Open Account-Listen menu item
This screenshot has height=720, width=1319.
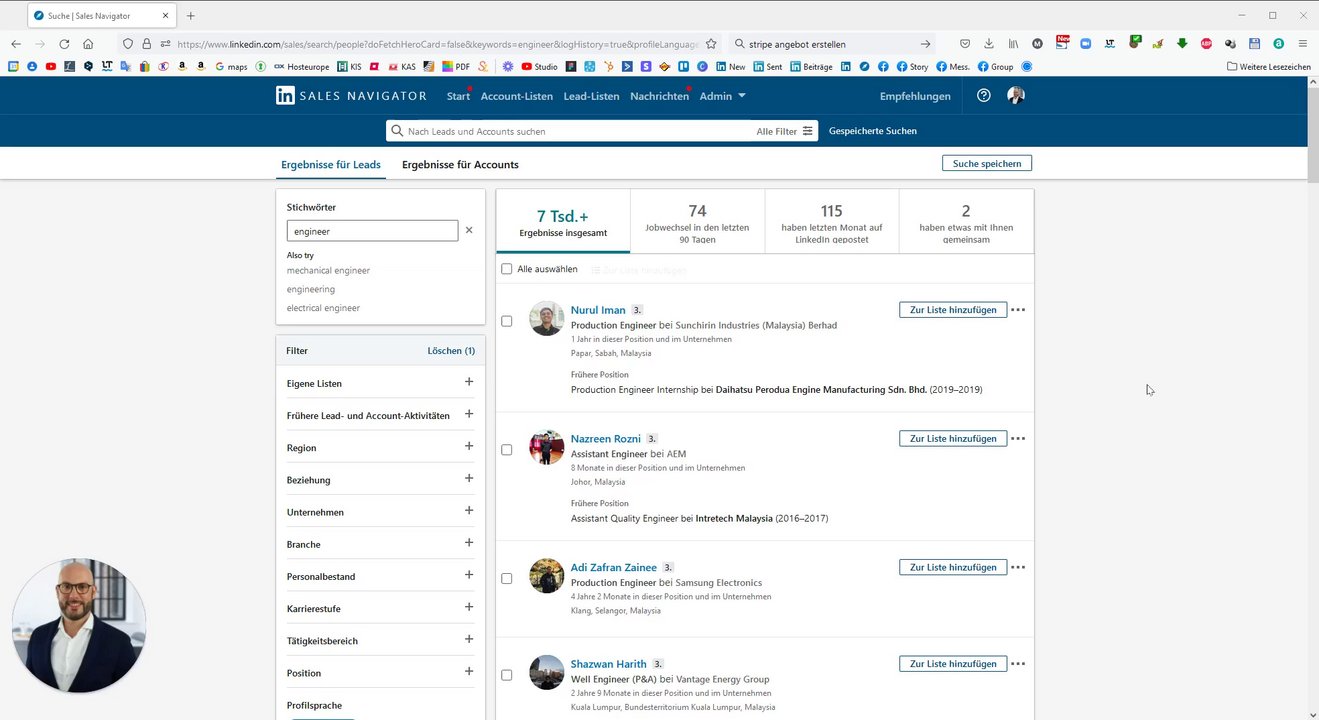tap(516, 96)
